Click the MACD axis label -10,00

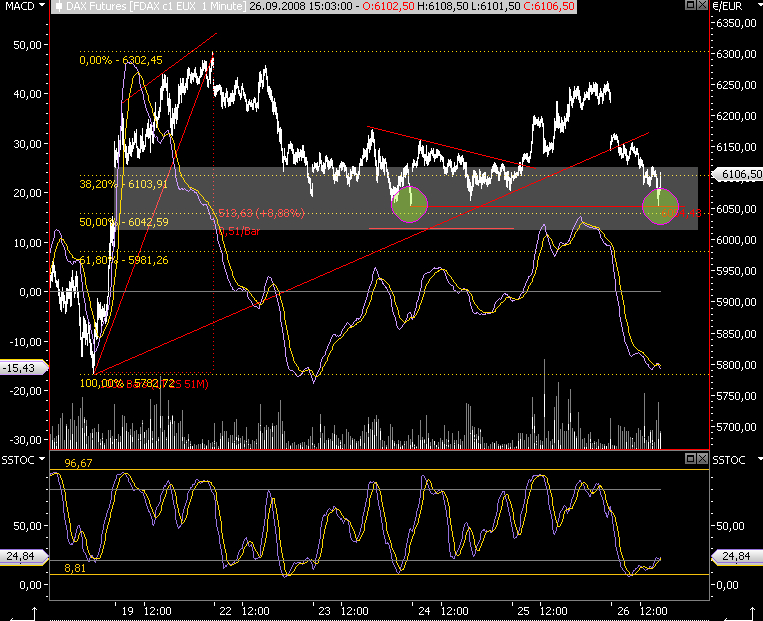tap(26, 342)
